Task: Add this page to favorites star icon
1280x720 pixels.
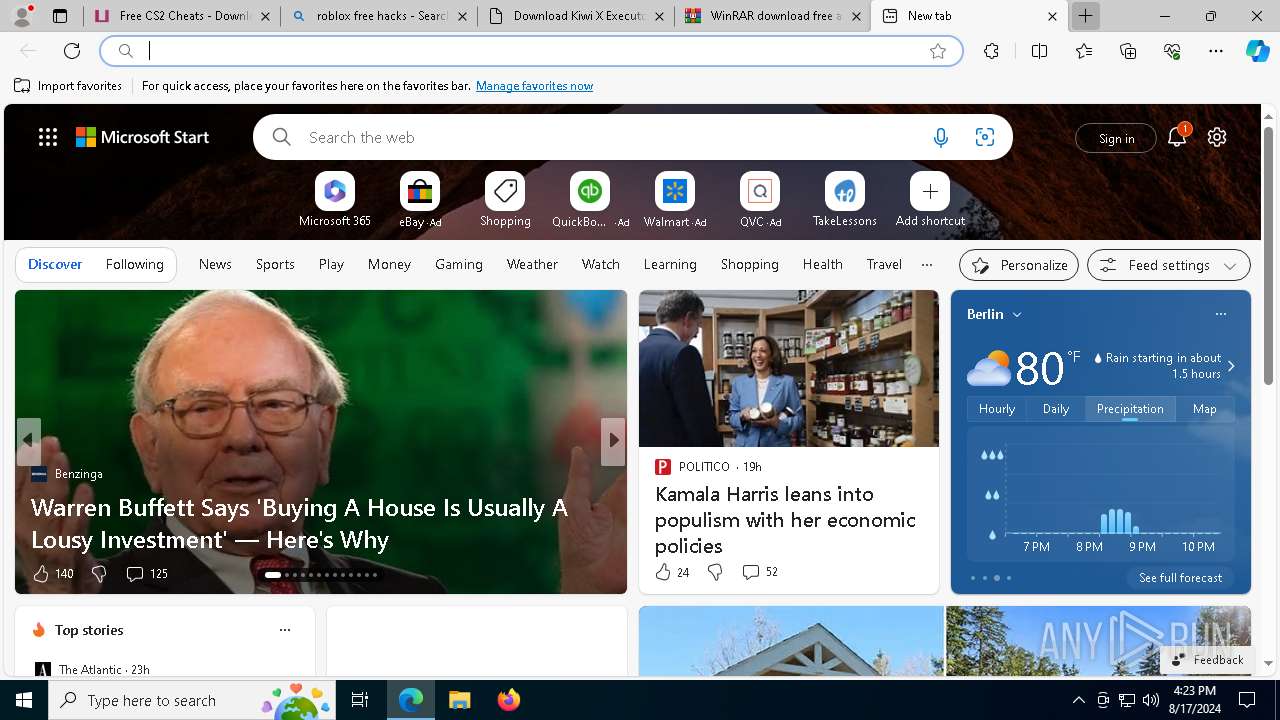Action: pos(938,51)
